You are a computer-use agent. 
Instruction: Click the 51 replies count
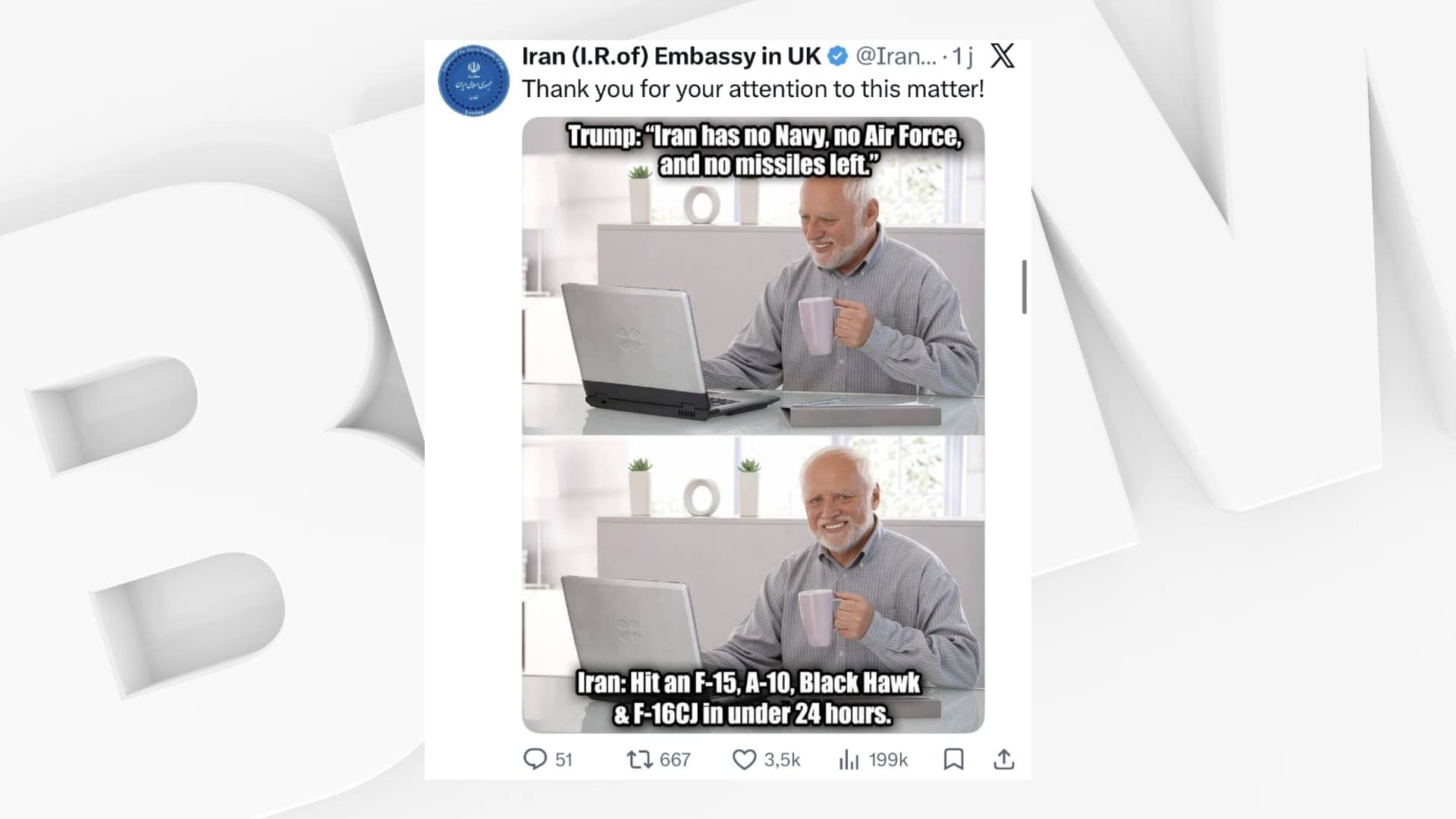pyautogui.click(x=563, y=760)
